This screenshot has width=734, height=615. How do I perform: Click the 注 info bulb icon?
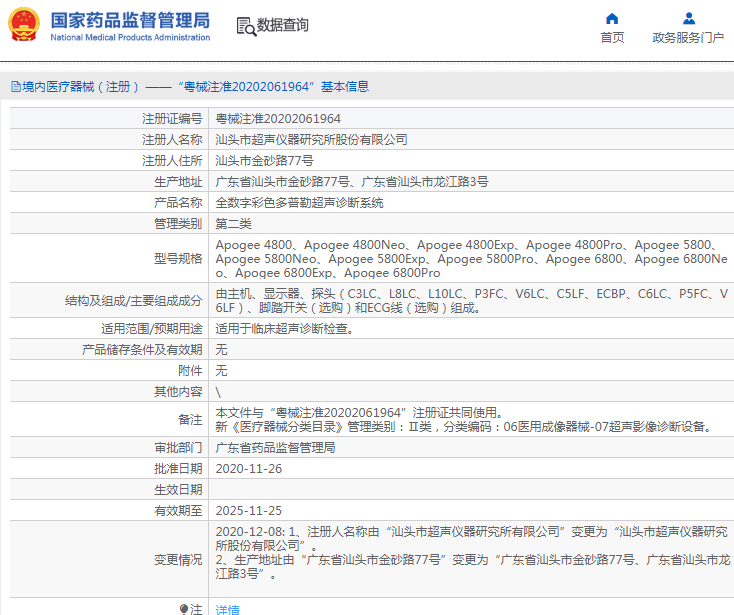[184, 609]
